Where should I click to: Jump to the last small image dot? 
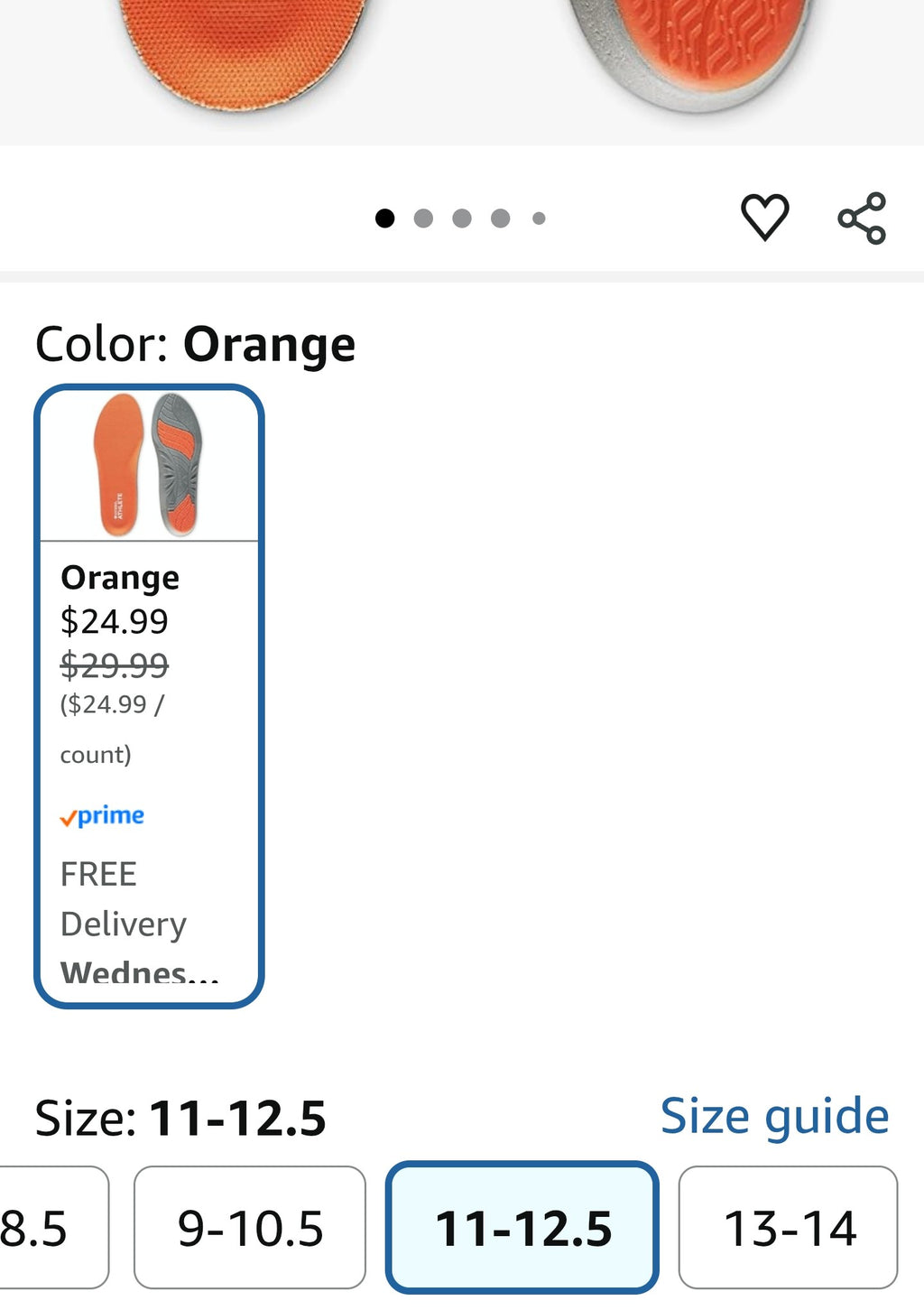click(x=539, y=218)
